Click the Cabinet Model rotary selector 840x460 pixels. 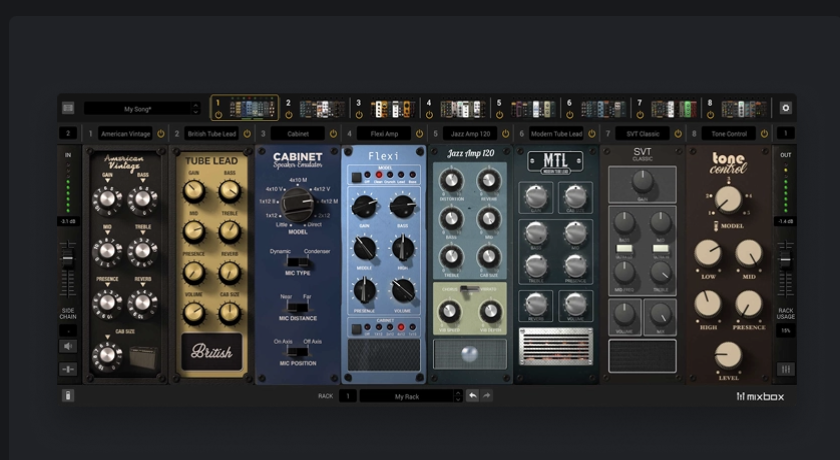[x=297, y=205]
